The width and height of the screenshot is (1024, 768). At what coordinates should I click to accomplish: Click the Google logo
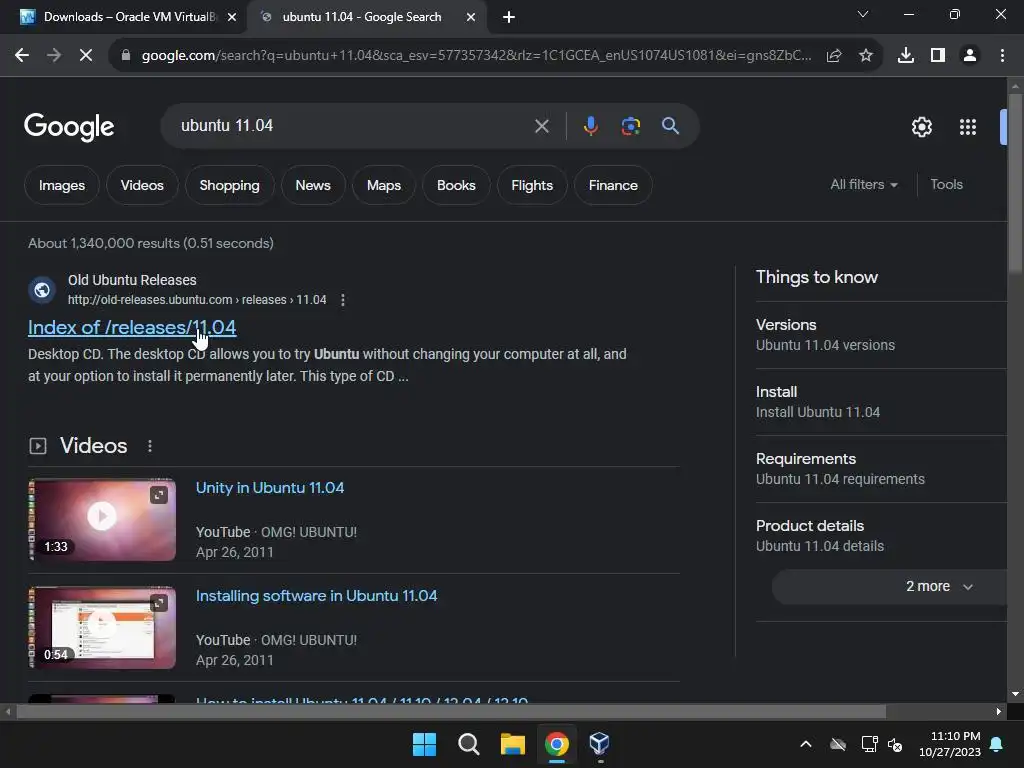coord(69,127)
